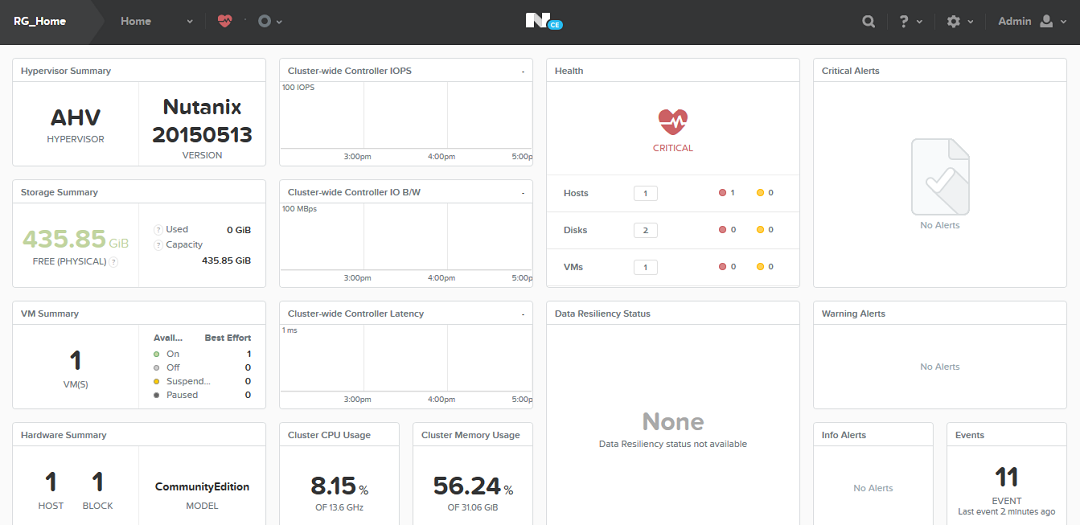The height and width of the screenshot is (525, 1080).
Task: Click the 8.15% Cluster CPU Usage value
Action: point(339,486)
